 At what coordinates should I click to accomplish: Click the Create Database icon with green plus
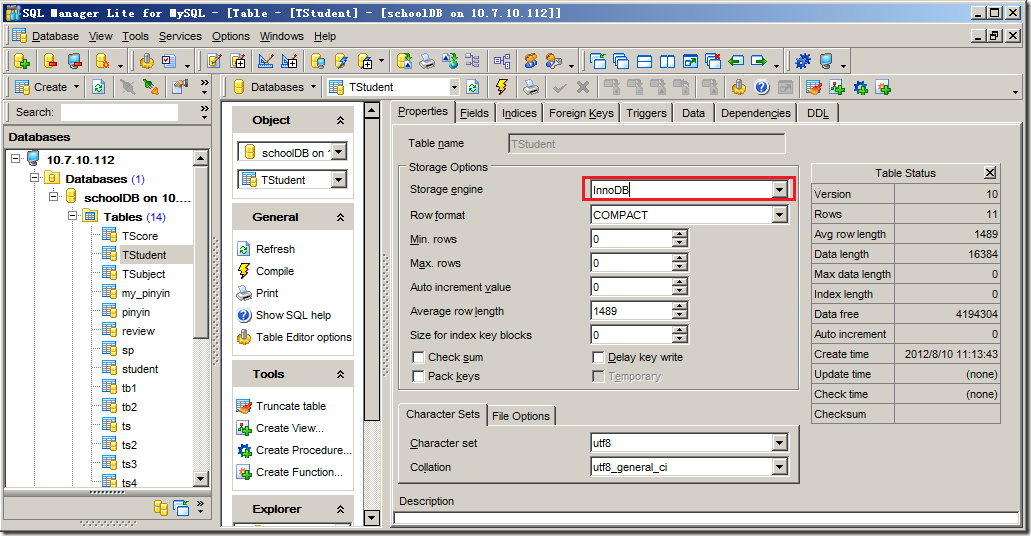coord(22,61)
